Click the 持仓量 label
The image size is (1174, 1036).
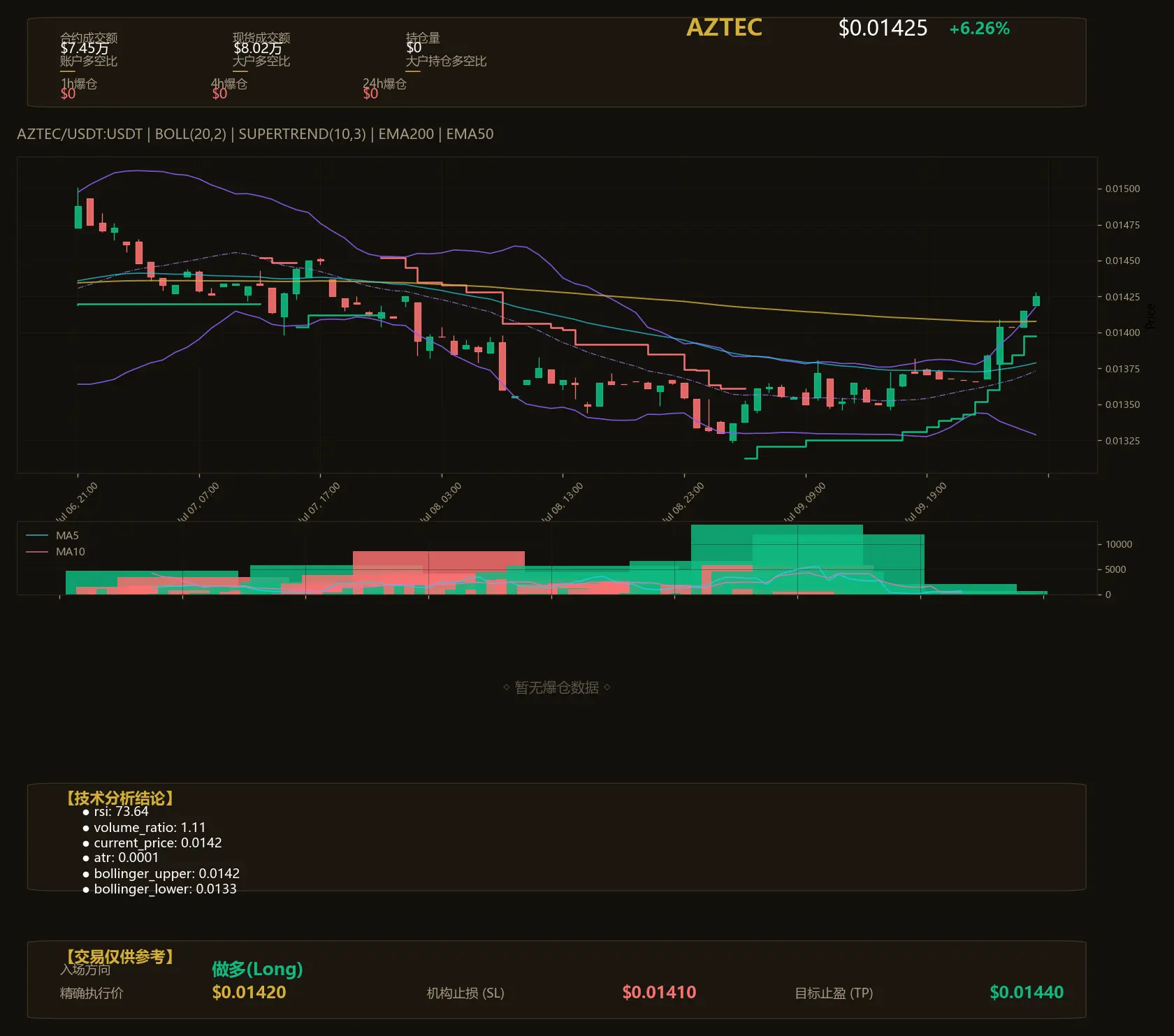423,37
